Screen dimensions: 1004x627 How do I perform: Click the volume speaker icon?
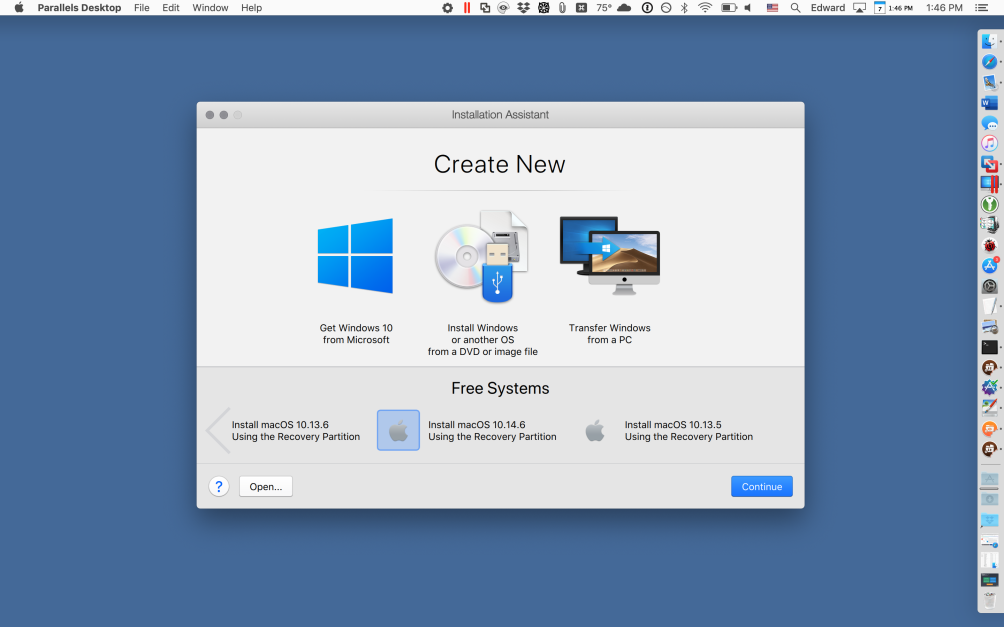[x=748, y=8]
